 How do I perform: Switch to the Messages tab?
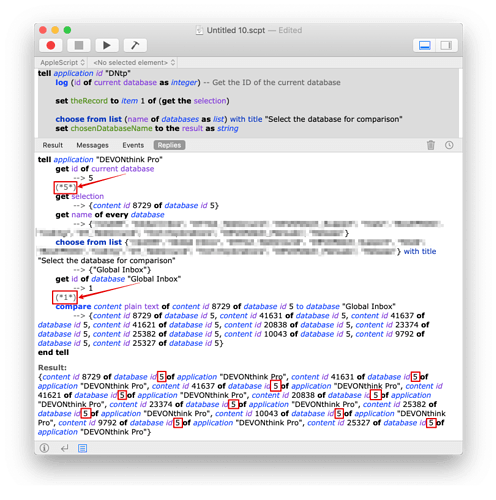(92, 145)
